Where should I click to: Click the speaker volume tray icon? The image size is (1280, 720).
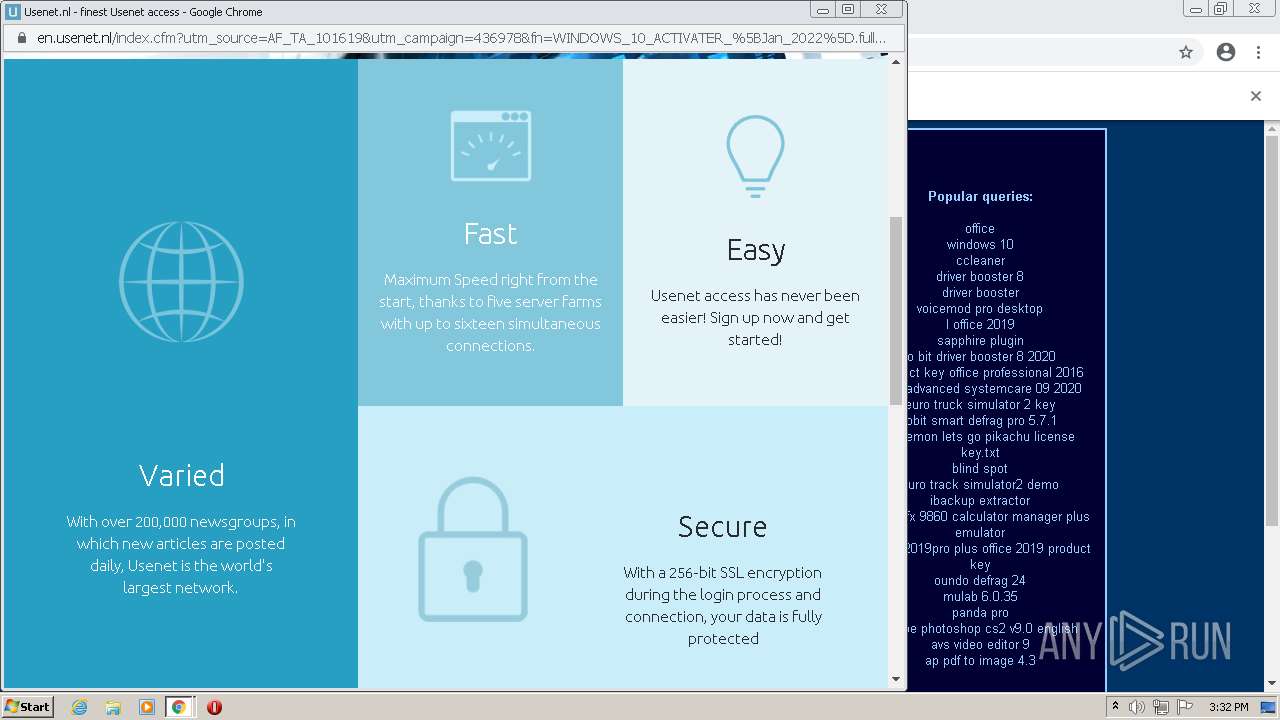click(1137, 707)
